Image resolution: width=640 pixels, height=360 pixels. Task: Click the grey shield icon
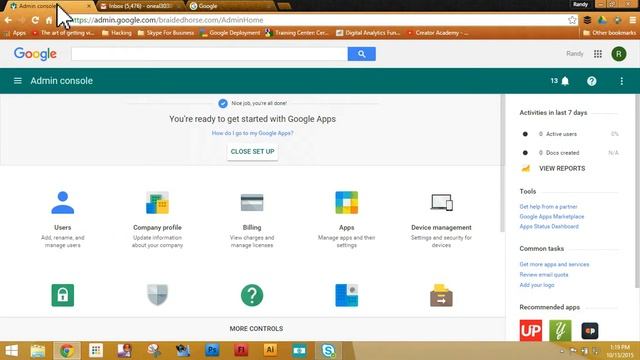coord(157,295)
